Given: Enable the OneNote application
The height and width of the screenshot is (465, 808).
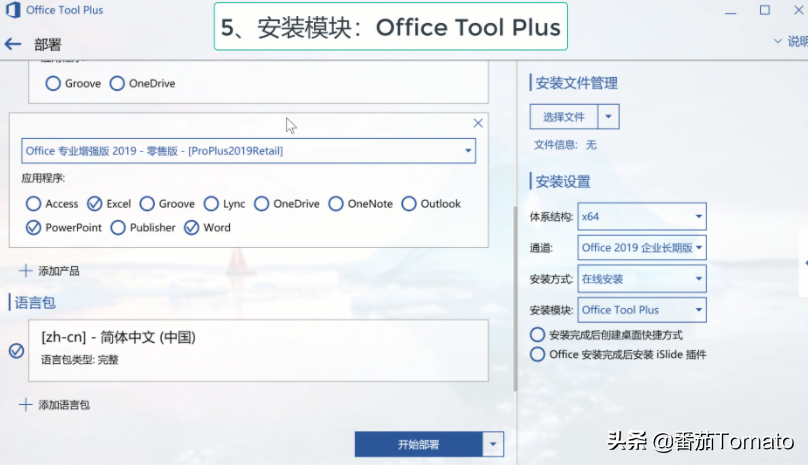Looking at the screenshot, I should tap(335, 204).
